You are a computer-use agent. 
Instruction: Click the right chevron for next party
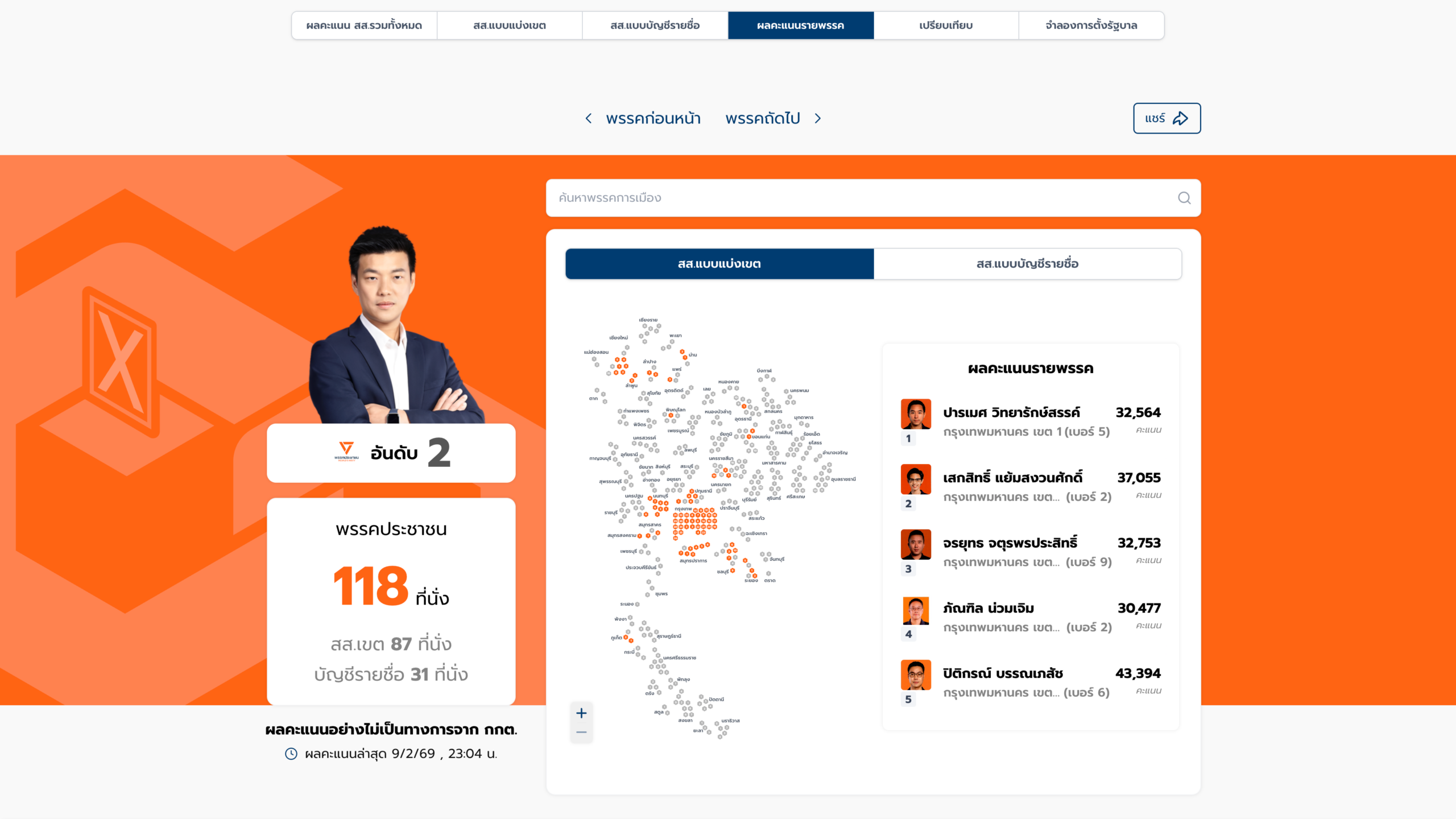point(818,118)
